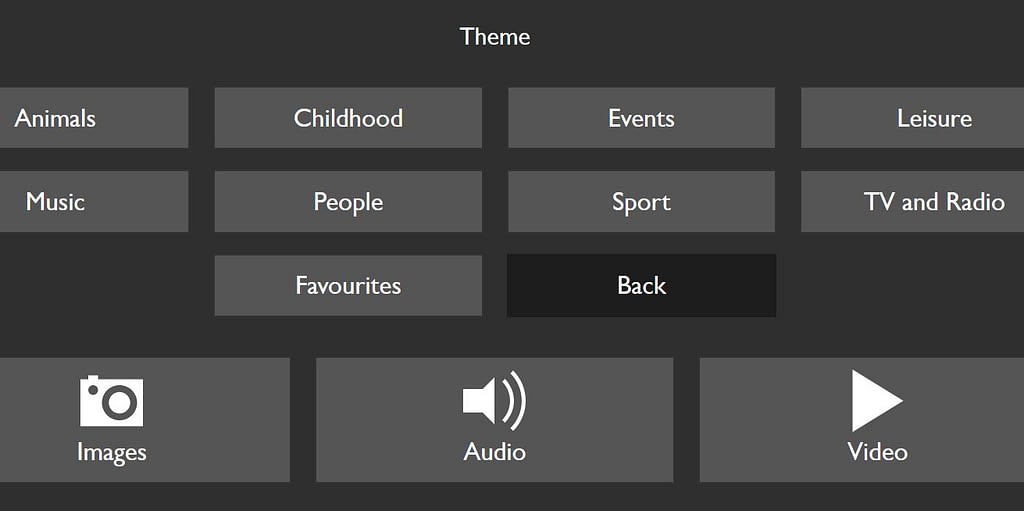Switch media type to Images tile

point(144,420)
